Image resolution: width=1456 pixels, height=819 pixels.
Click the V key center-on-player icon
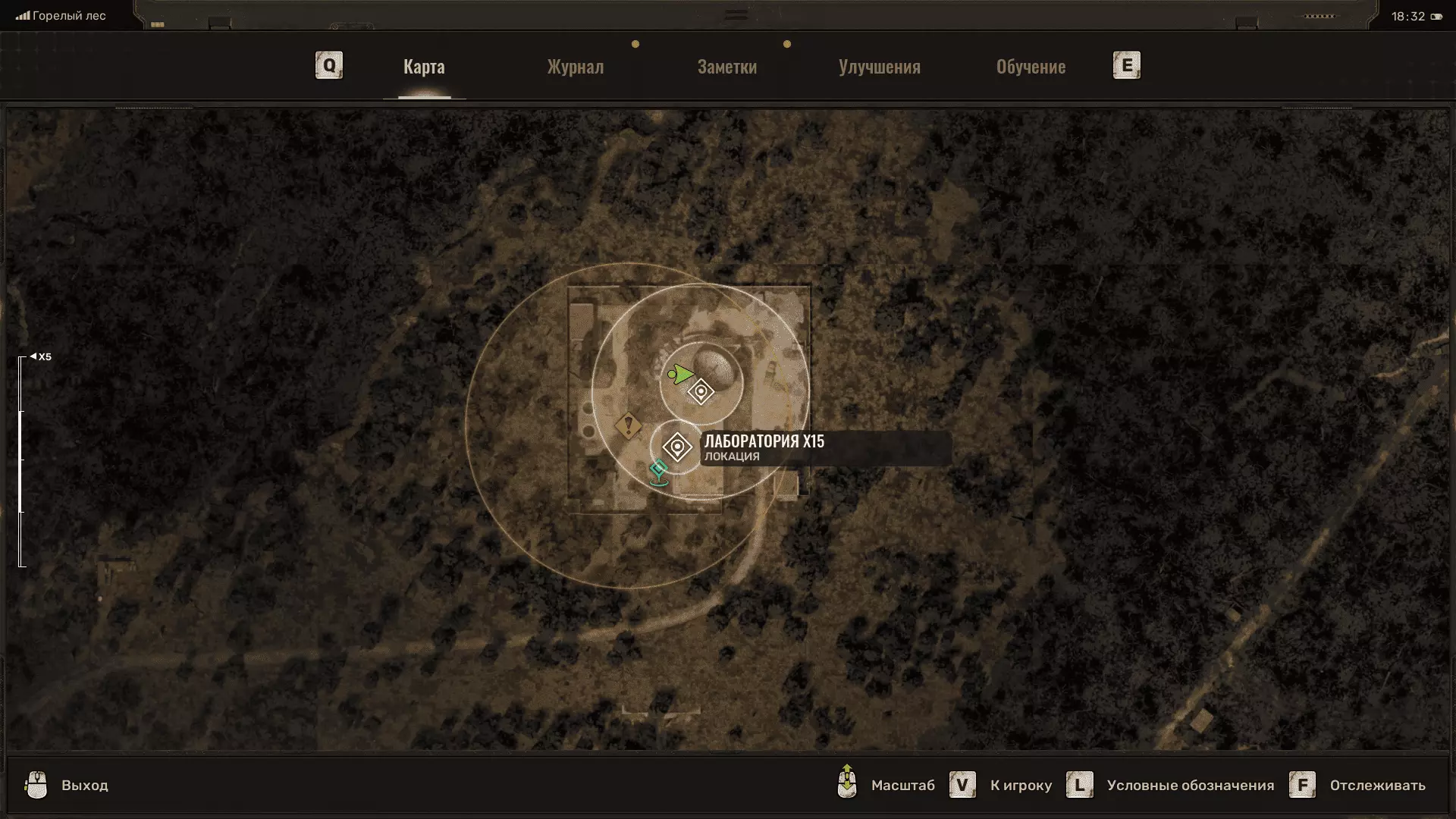click(x=962, y=785)
